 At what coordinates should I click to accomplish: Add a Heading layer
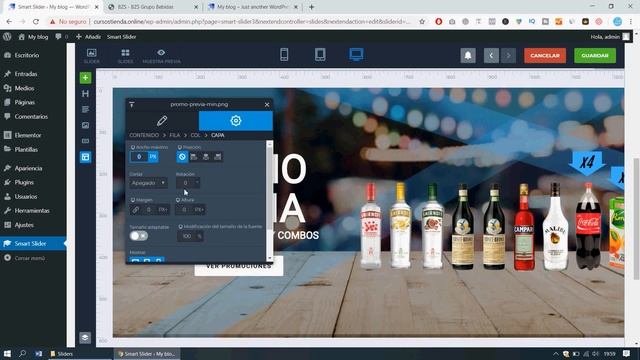pyautogui.click(x=85, y=93)
